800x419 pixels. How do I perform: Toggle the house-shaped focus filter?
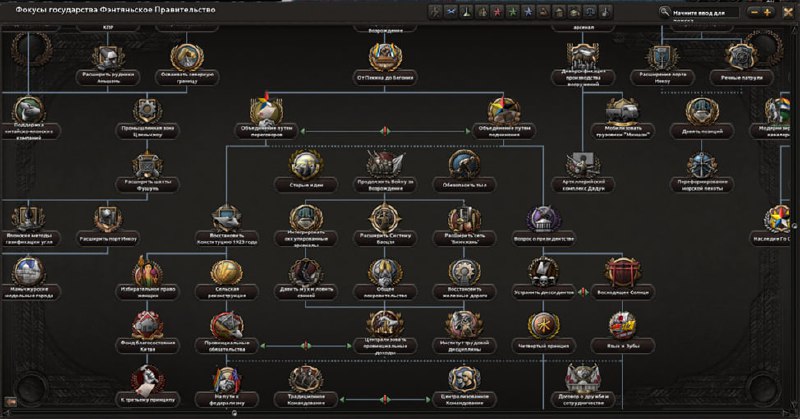(559, 12)
